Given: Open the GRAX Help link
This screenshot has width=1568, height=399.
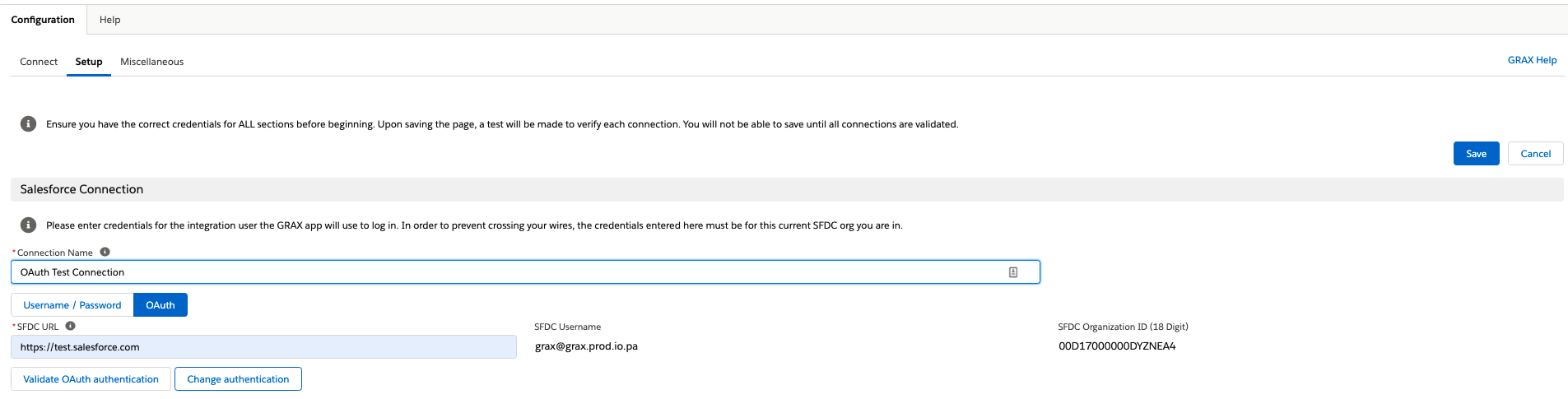Looking at the screenshot, I should pos(1532,60).
